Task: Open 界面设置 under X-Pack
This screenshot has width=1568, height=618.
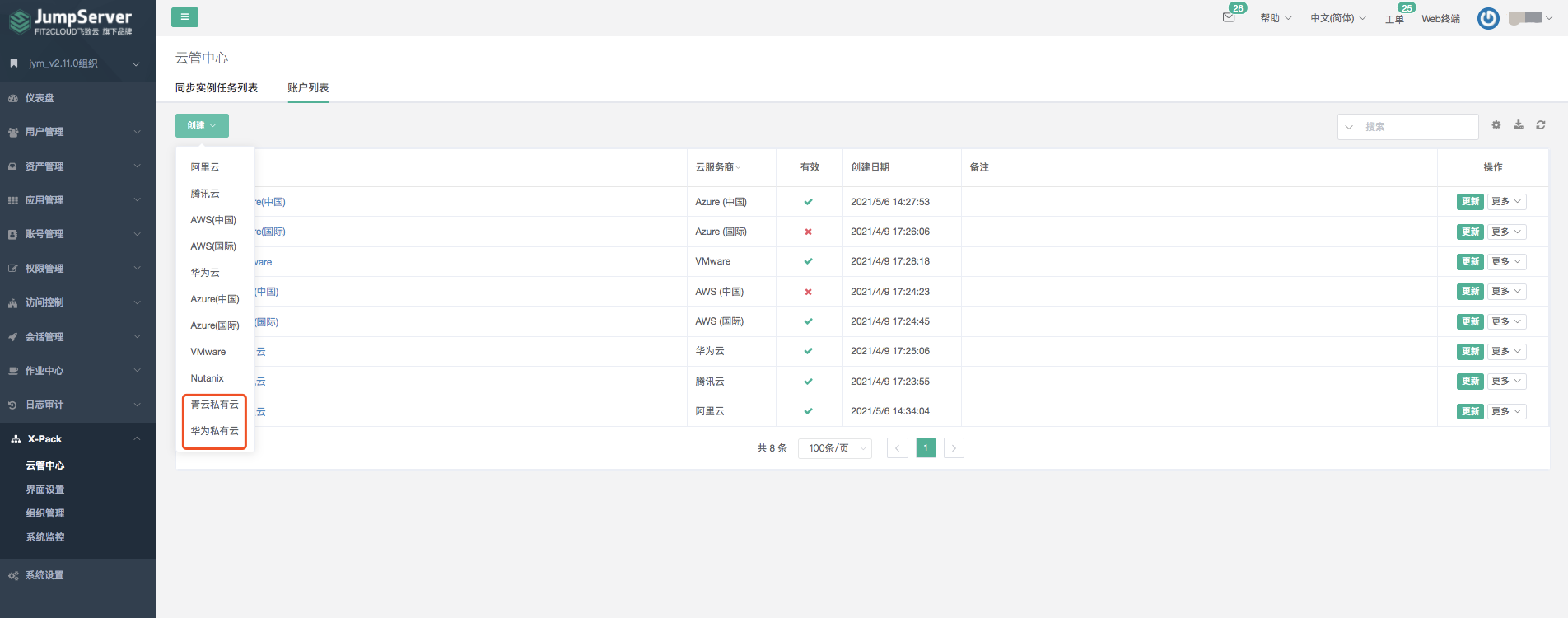Action: (x=45, y=489)
